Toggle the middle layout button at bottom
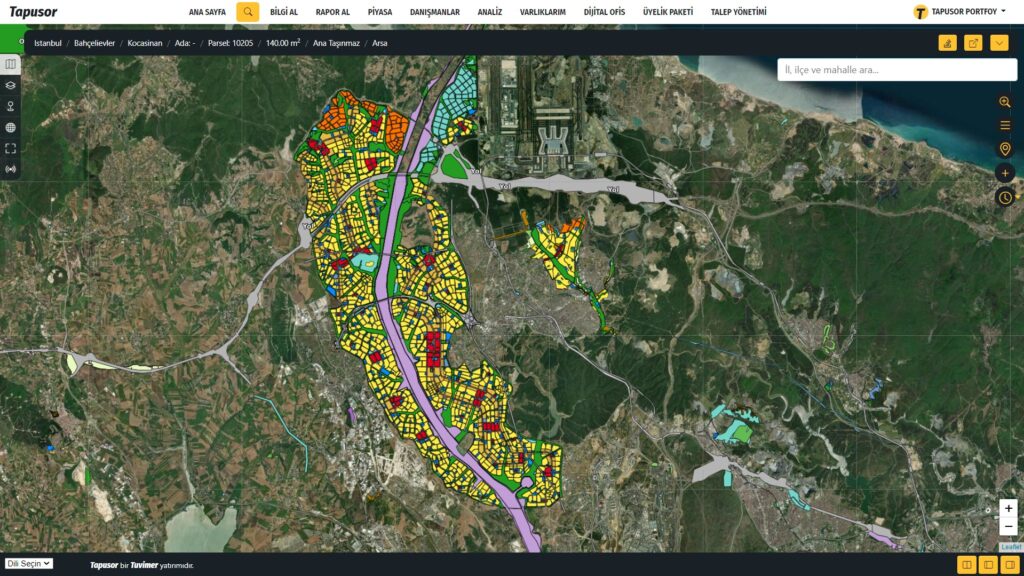1024x576 pixels. 988,565
